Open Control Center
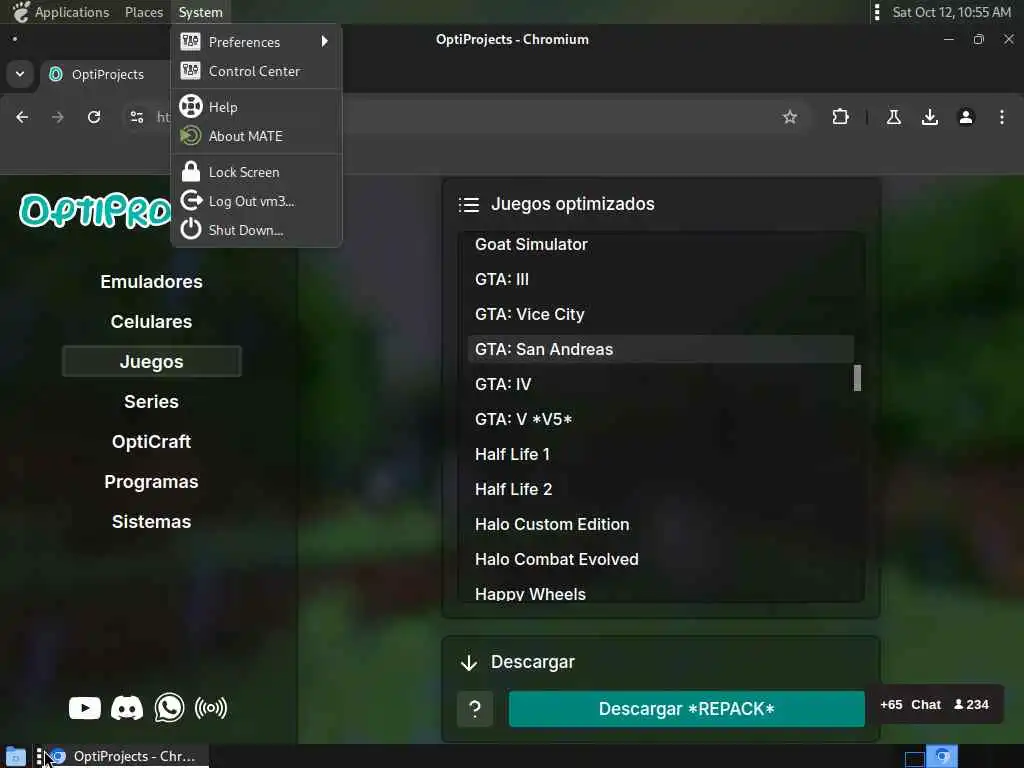 pyautogui.click(x=256, y=71)
